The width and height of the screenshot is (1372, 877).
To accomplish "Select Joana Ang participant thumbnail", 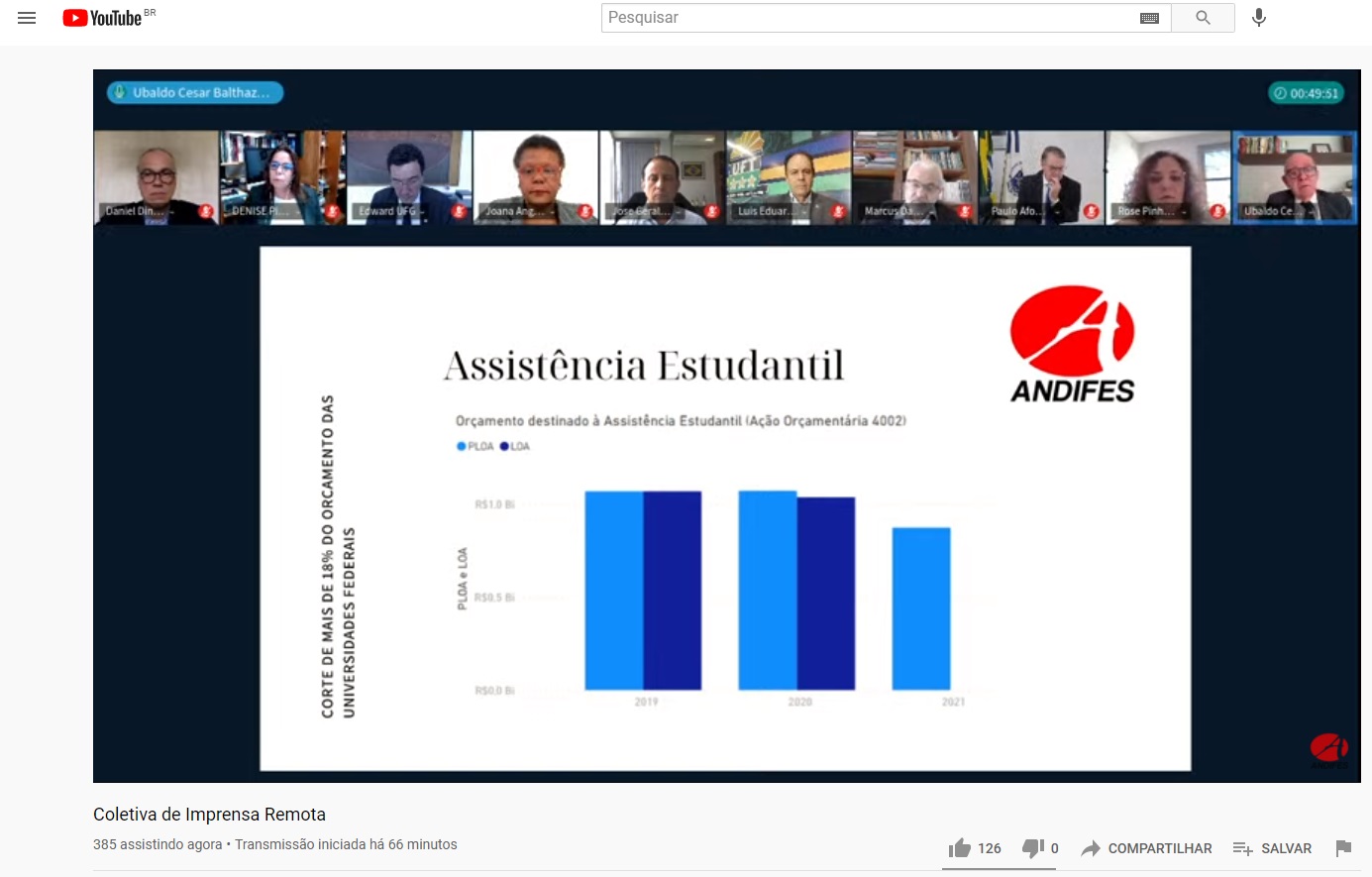I will 536,177.
